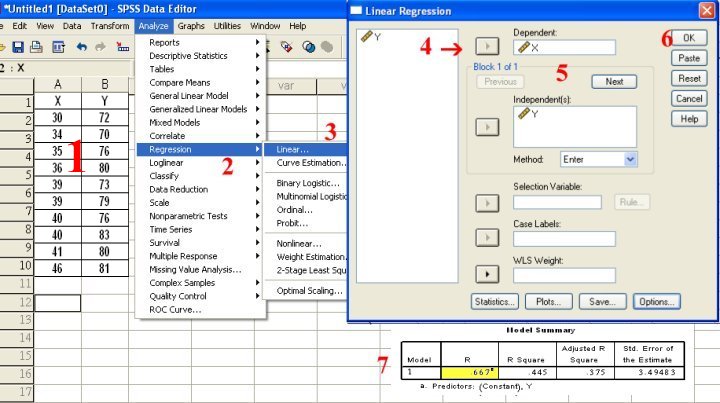
Task: Click the Next block button
Action: [614, 82]
